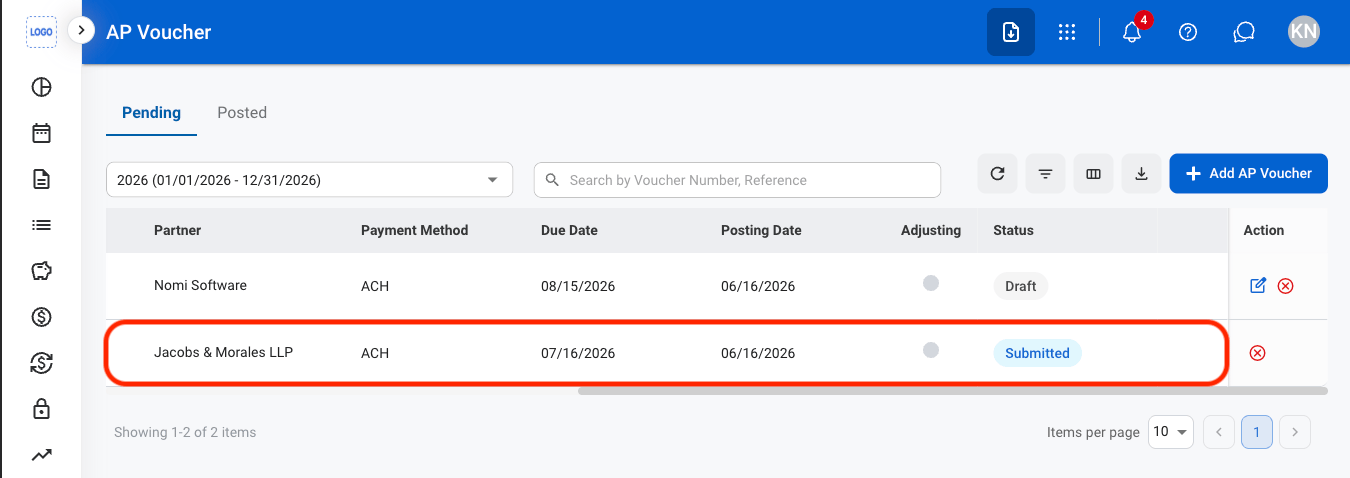Image resolution: width=1350 pixels, height=478 pixels.
Task: Open the column chooser icon
Action: (1093, 174)
